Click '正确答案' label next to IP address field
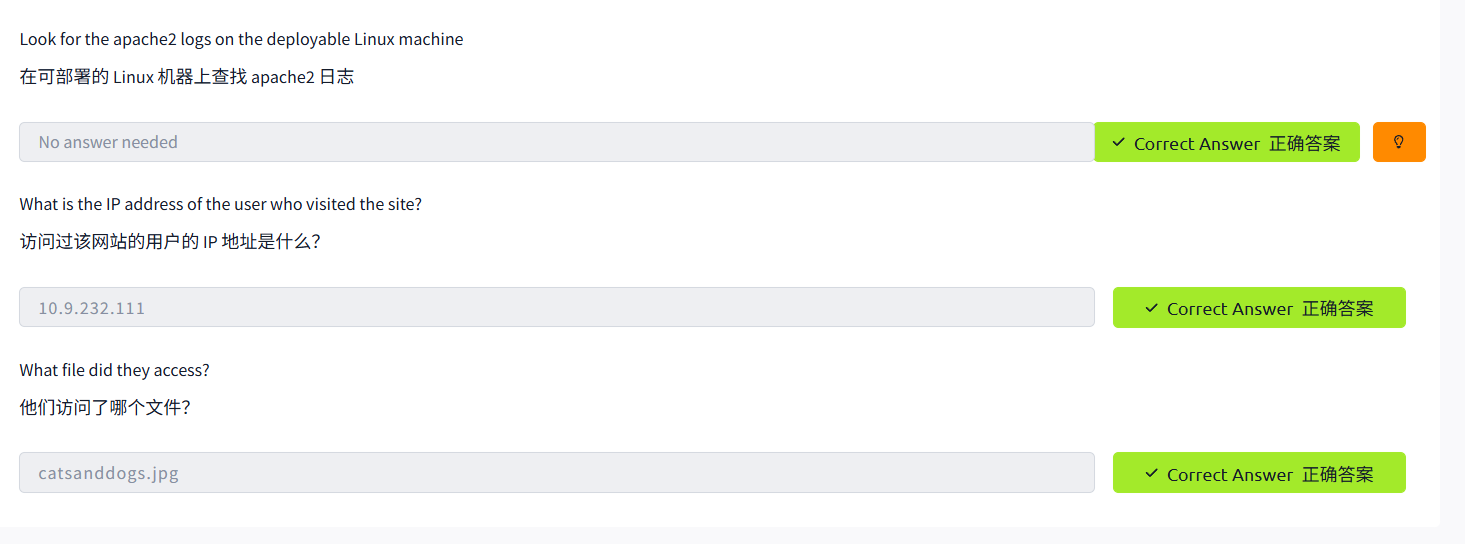Viewport: 1465px width, 544px height. 1337,309
